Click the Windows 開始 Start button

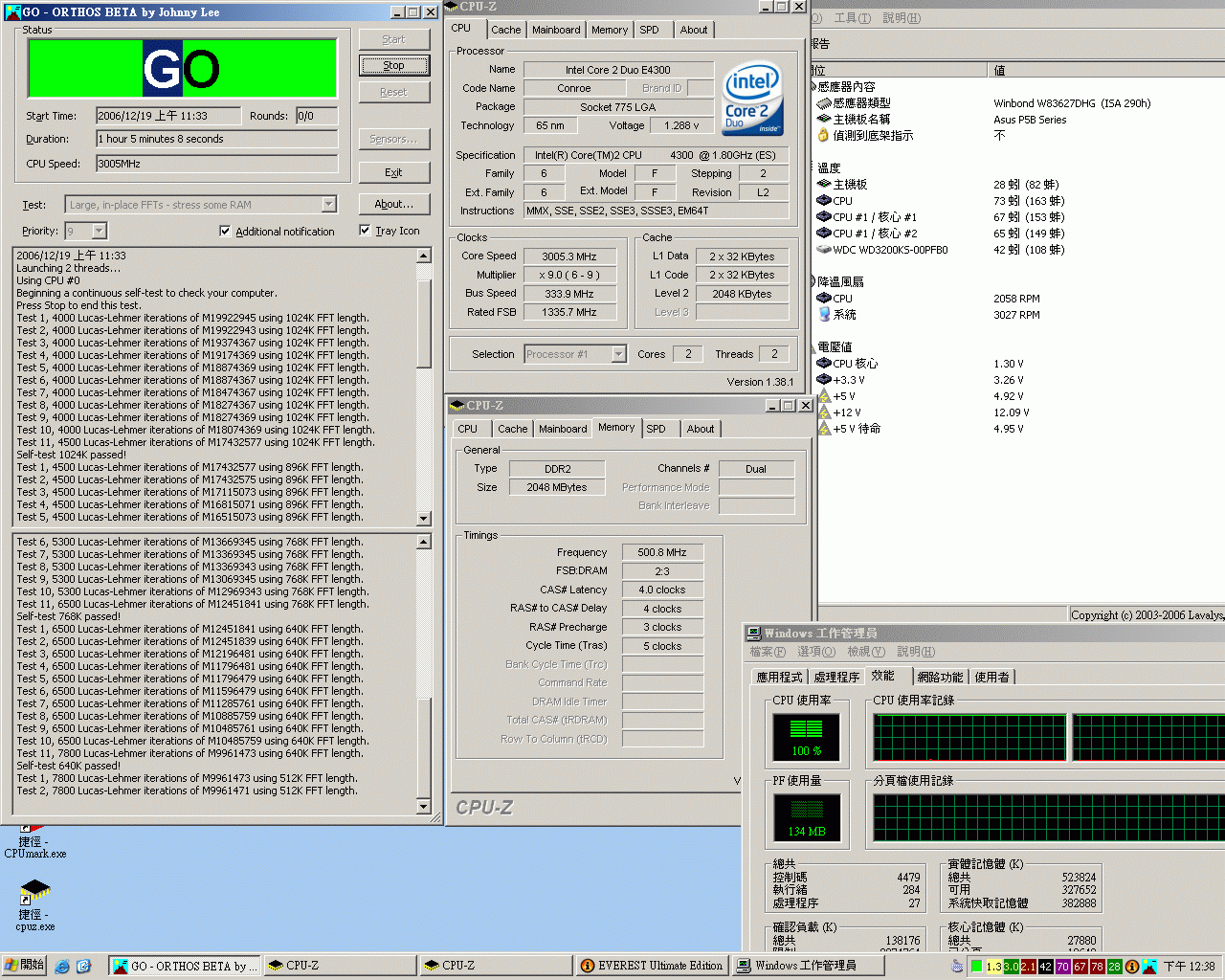pos(25,966)
